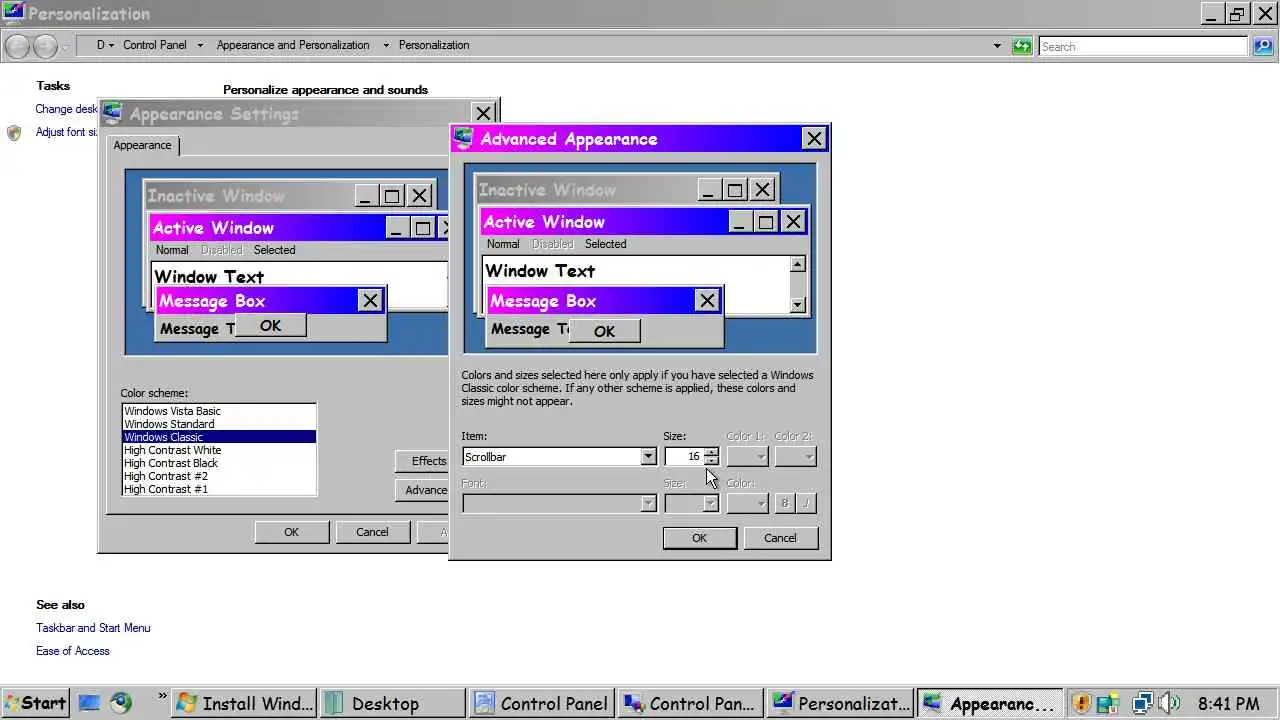Viewport: 1280px width, 720px height.
Task: Click Appearance and Personalization breadcrumb
Action: pos(293,45)
